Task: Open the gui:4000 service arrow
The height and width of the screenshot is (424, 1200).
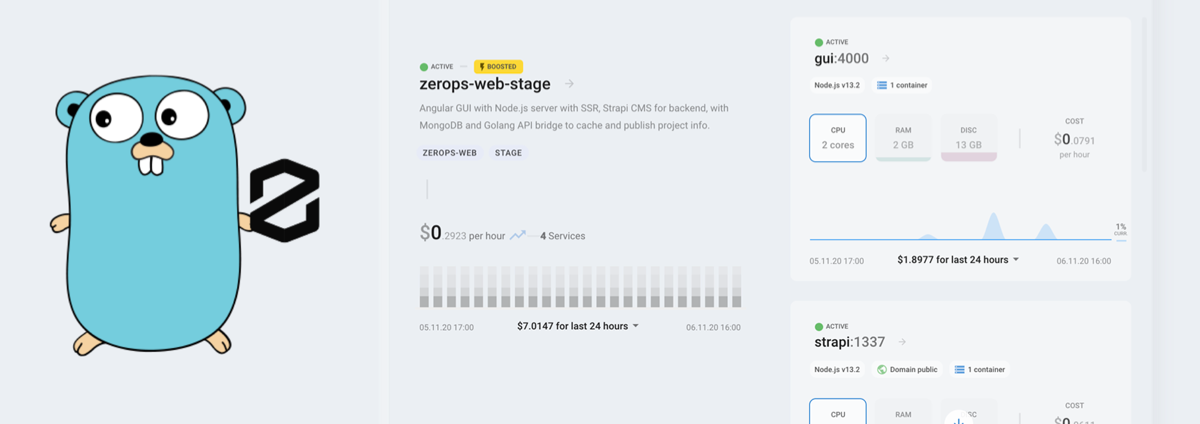Action: [x=886, y=59]
